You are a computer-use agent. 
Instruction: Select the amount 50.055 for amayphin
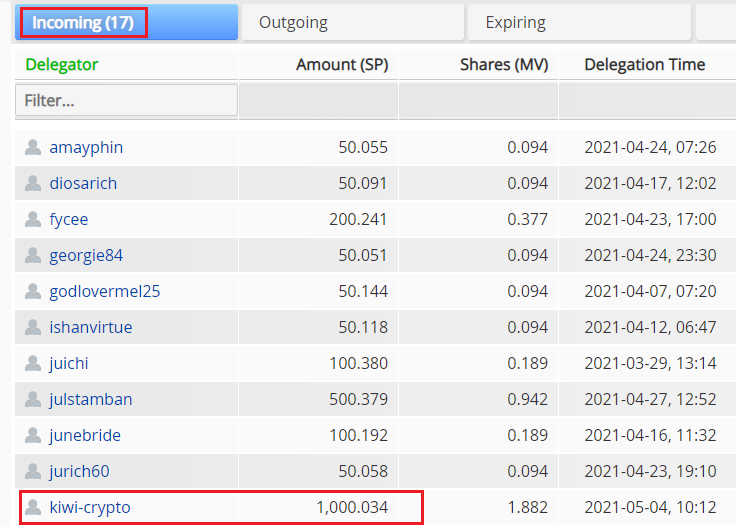363,147
